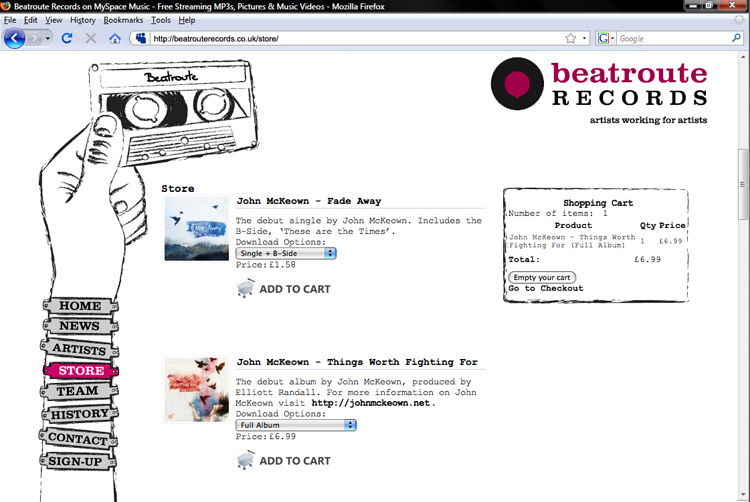Viewport: 750px width, 502px height.
Task: Bookmark this page with the star icon
Action: tap(570, 38)
